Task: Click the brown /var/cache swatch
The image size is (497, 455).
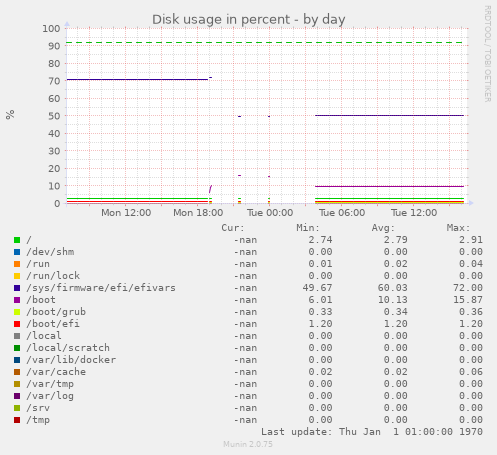Action: [x=17, y=372]
